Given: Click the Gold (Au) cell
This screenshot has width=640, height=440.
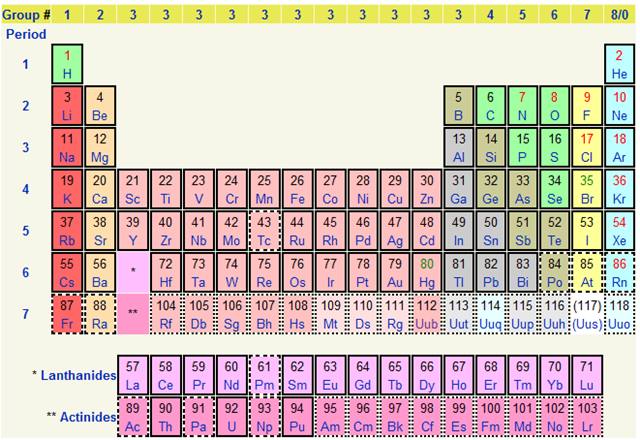Looking at the screenshot, I should click(x=395, y=273).
